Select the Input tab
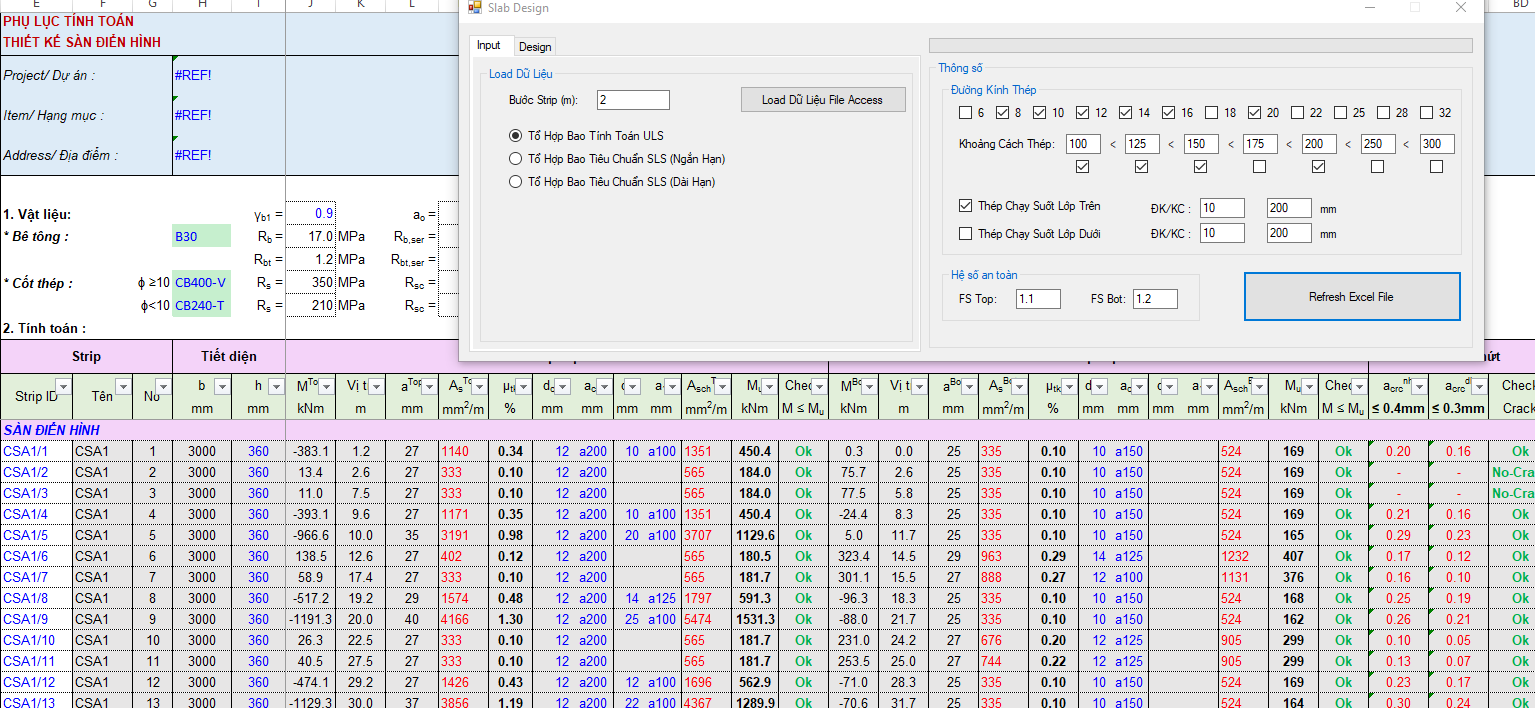 click(x=489, y=45)
